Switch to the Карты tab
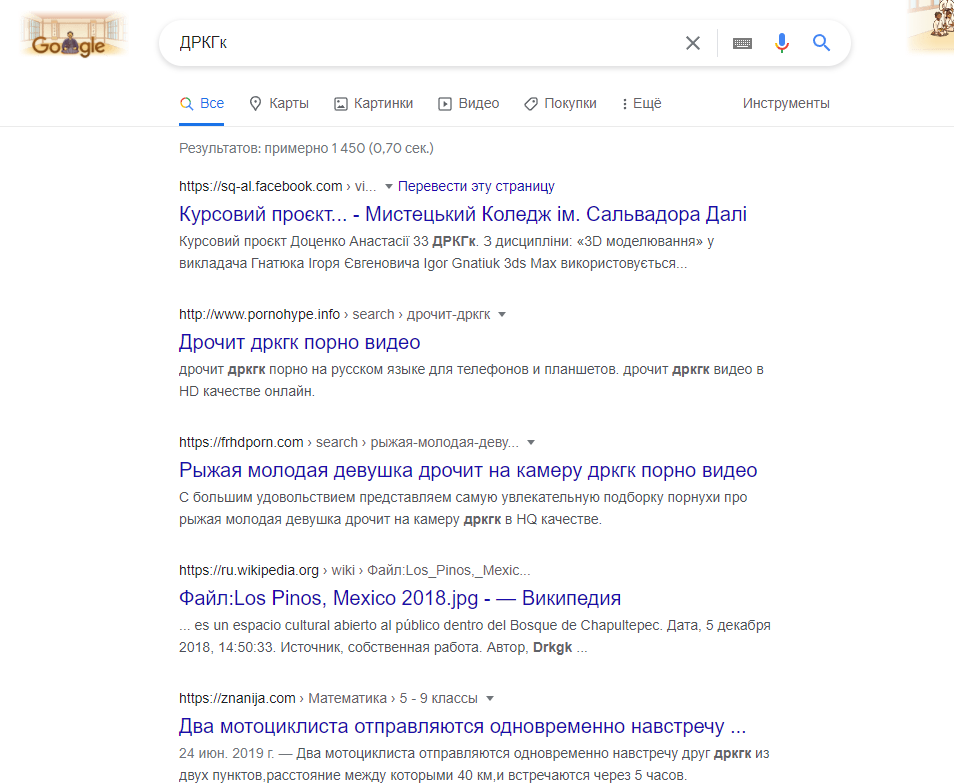The width and height of the screenshot is (954, 784). pos(279,103)
